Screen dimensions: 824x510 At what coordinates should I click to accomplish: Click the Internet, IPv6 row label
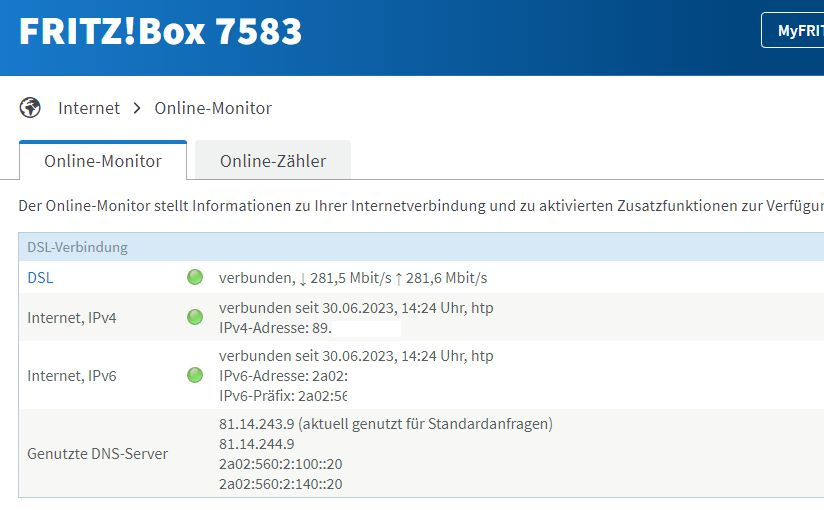(x=71, y=375)
